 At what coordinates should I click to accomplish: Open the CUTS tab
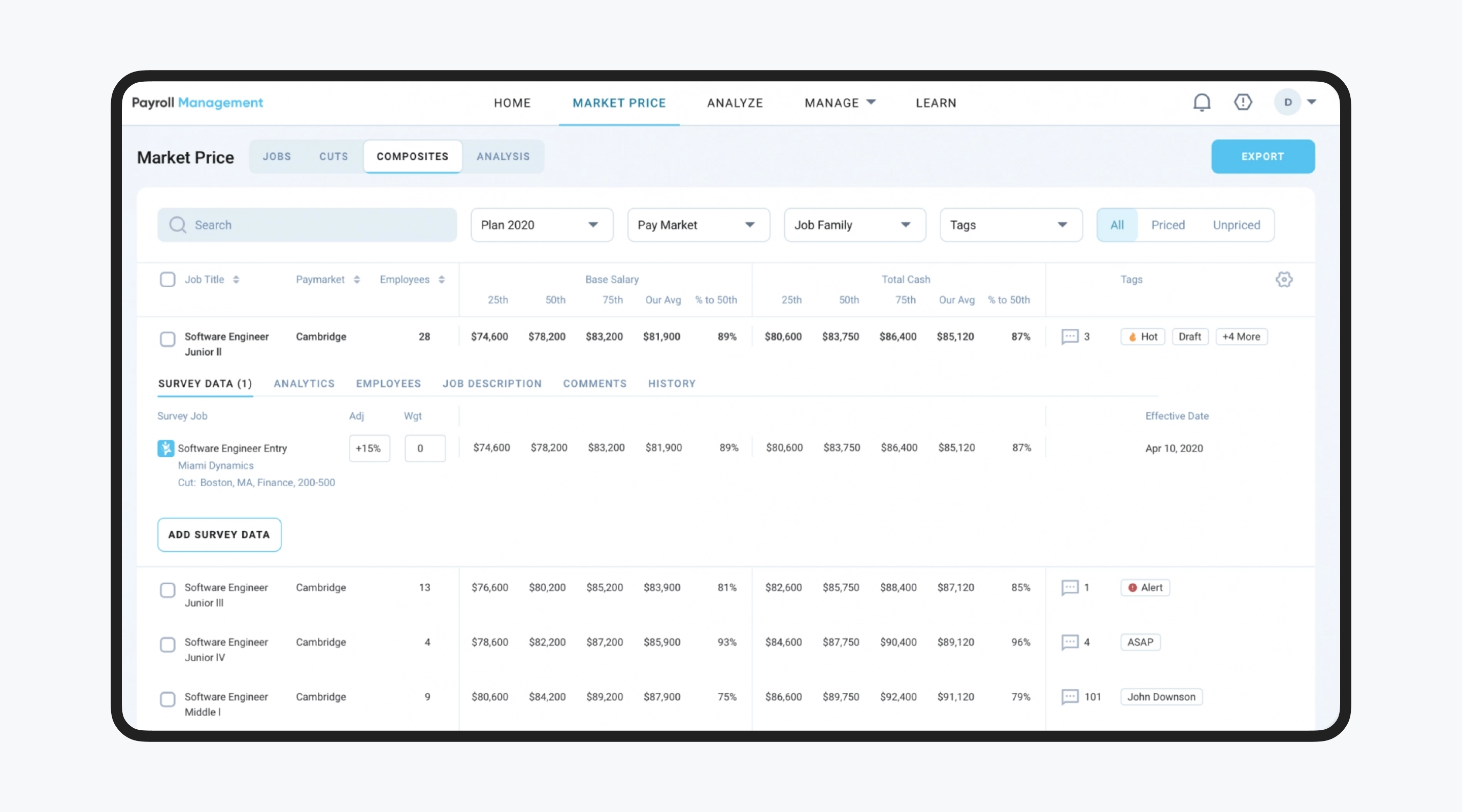click(333, 157)
